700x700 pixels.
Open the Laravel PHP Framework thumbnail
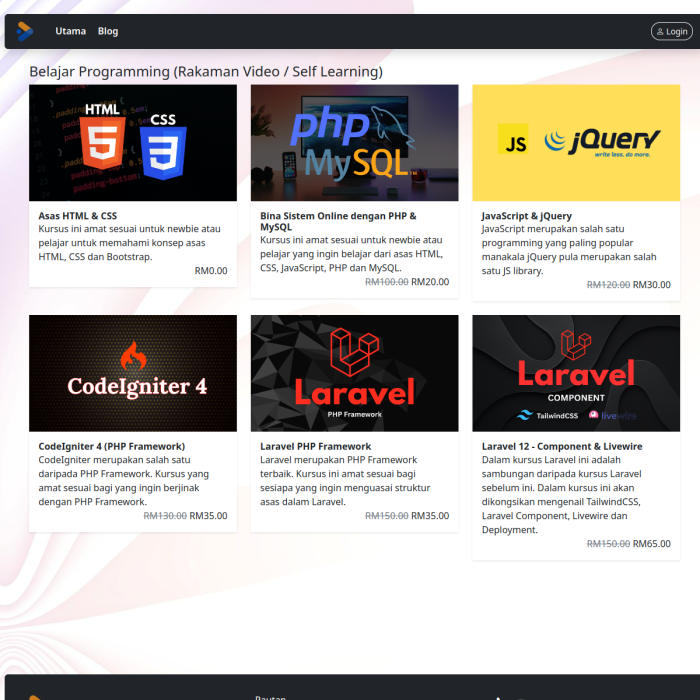354,373
